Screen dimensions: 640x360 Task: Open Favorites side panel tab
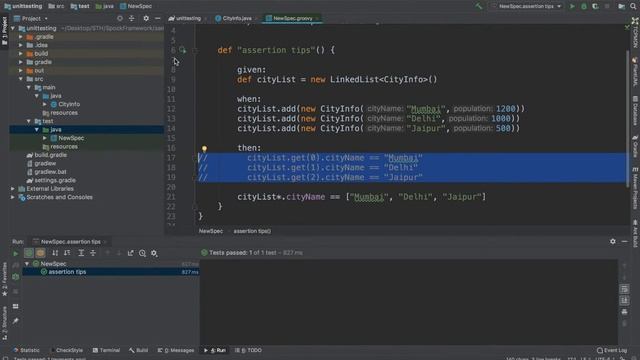4,280
